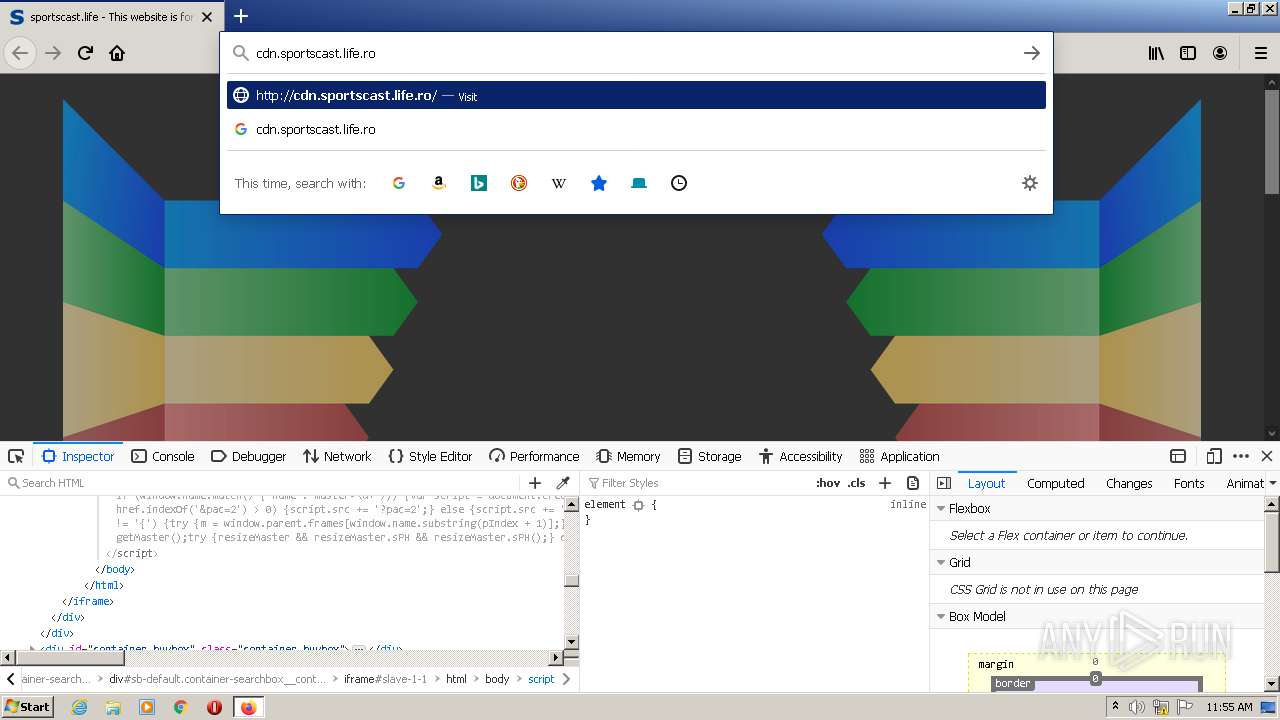Viewport: 1280px width, 720px height.
Task: Select the body breadcrumb
Action: click(x=497, y=679)
